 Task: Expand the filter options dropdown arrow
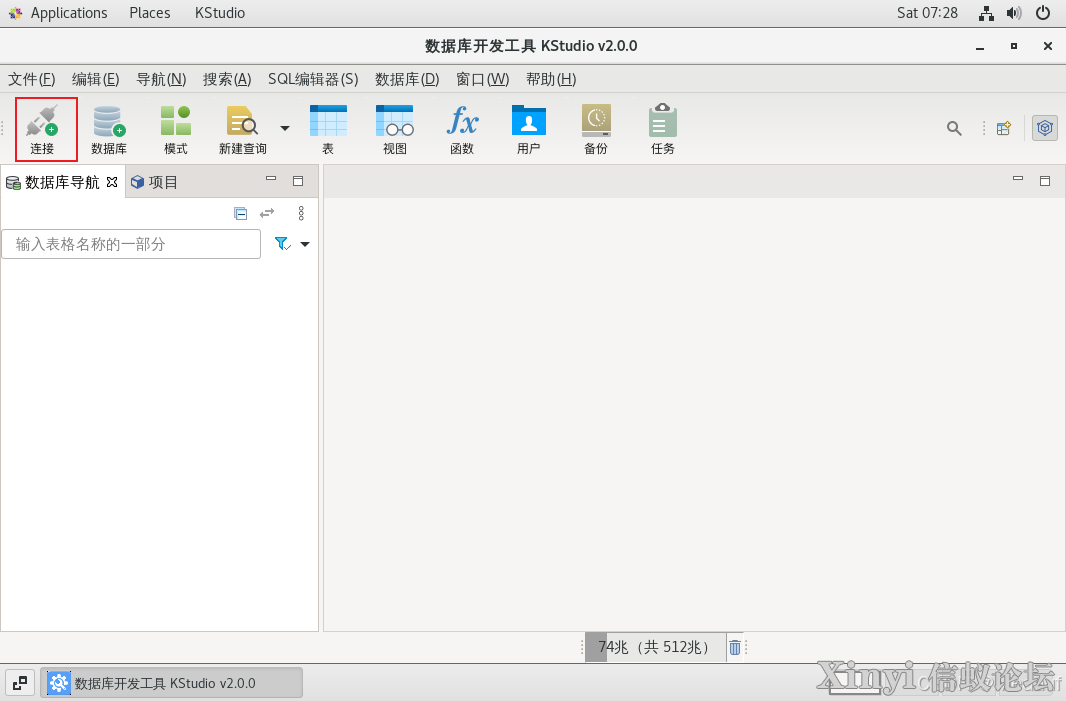click(305, 244)
